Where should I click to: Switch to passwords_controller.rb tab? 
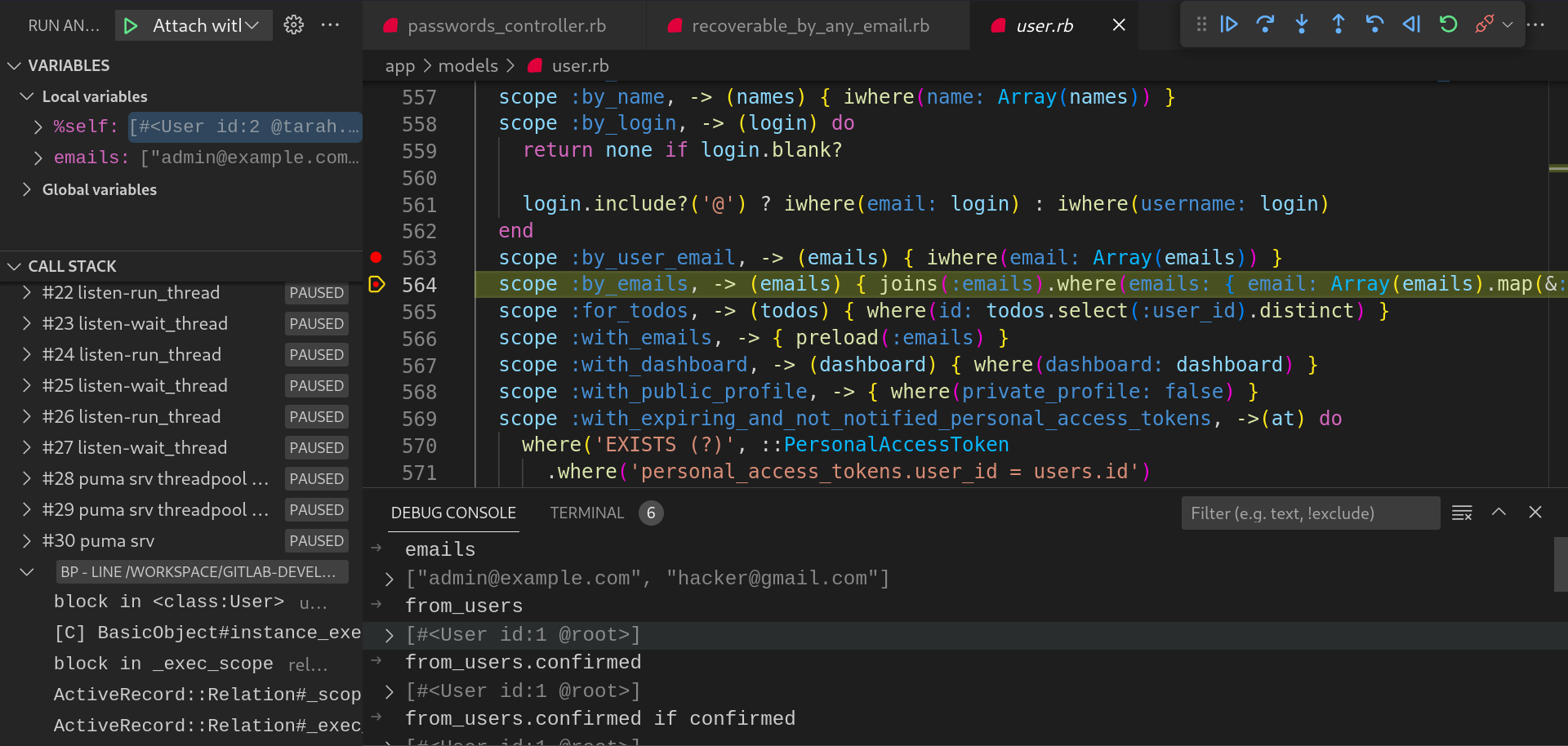click(x=504, y=25)
